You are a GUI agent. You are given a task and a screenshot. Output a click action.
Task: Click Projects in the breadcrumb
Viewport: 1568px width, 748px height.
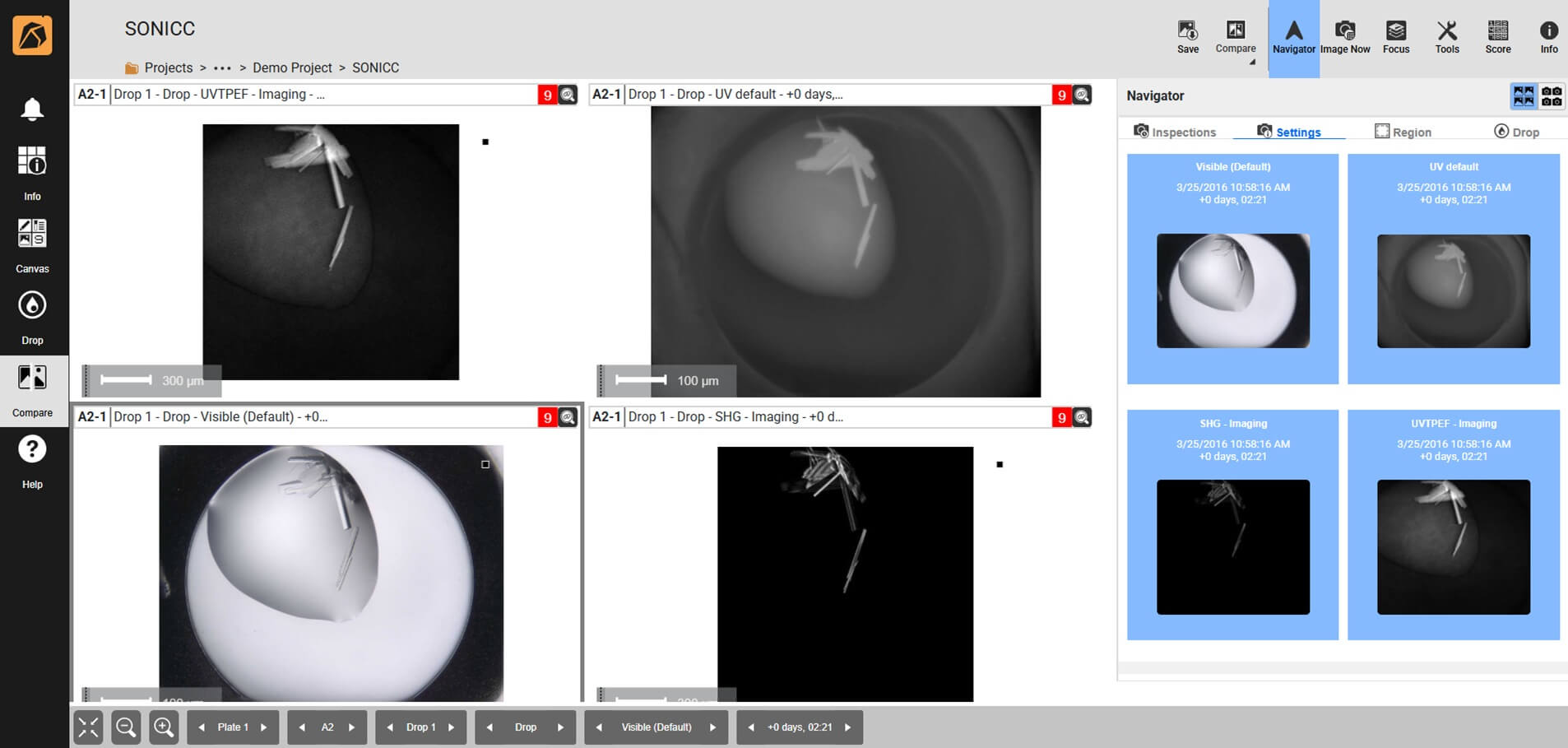point(169,67)
